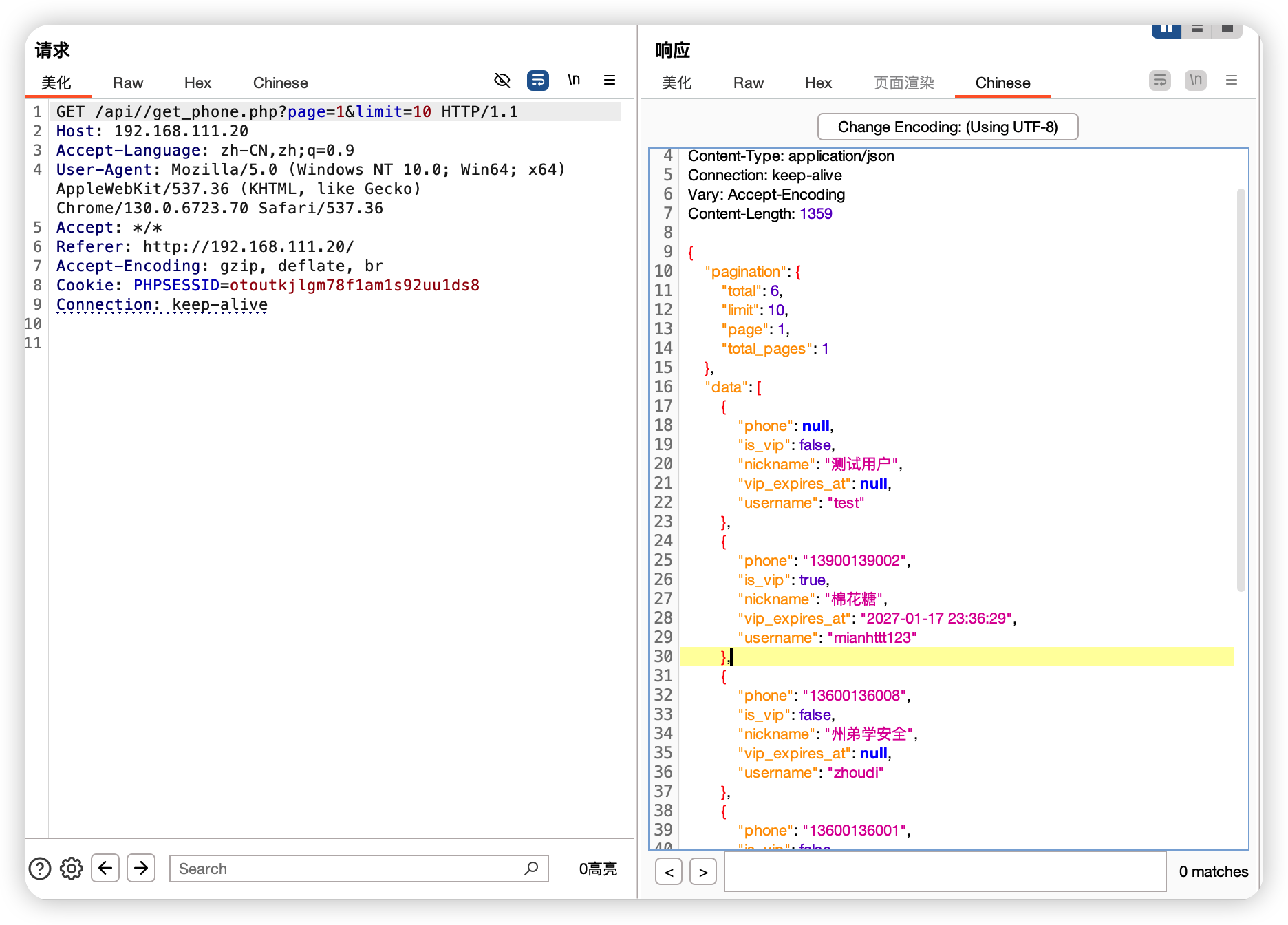The image size is (1288, 925).
Task: Jump to next match with the > button
Action: [703, 872]
